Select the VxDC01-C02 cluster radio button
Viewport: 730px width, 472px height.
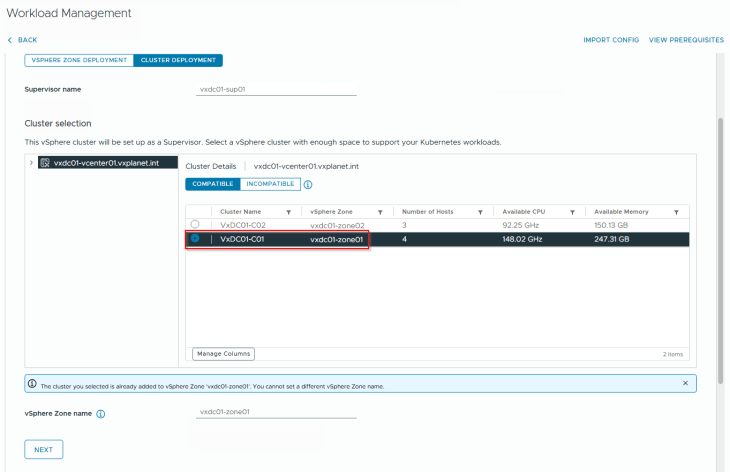tap(195, 225)
